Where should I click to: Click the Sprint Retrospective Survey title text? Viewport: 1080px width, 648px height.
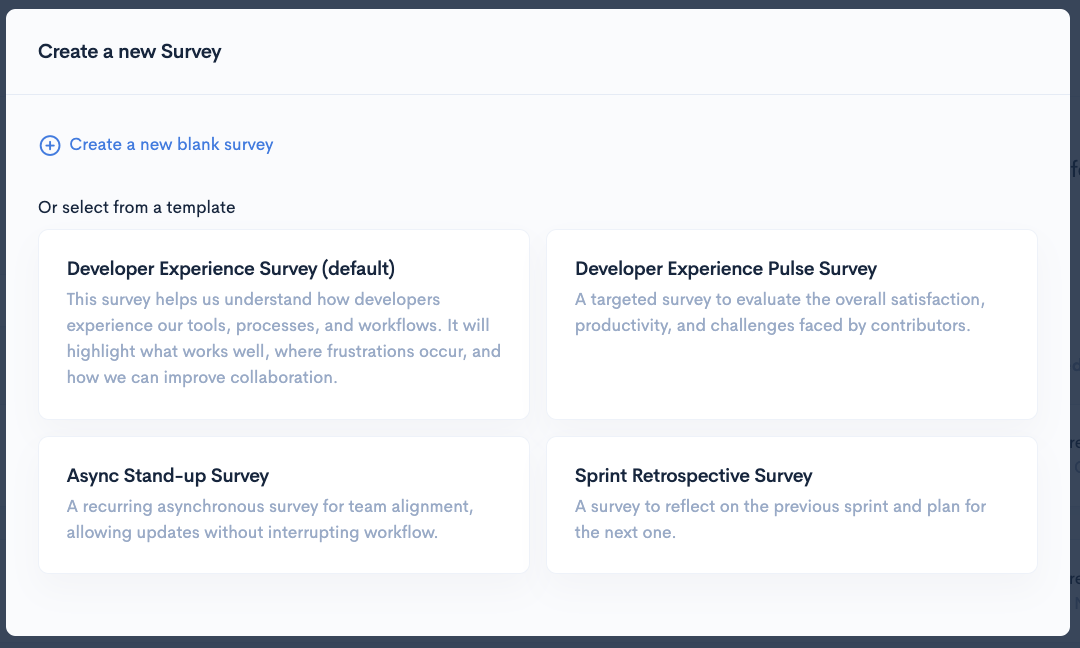point(693,476)
